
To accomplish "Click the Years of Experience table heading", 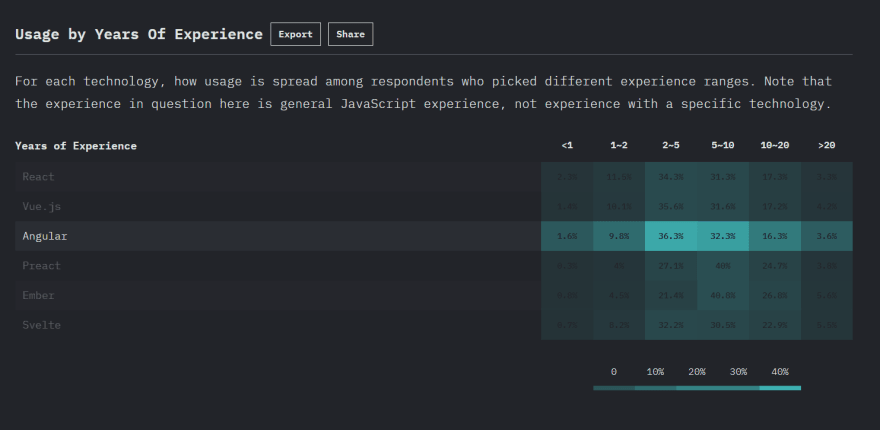I will tap(76, 146).
